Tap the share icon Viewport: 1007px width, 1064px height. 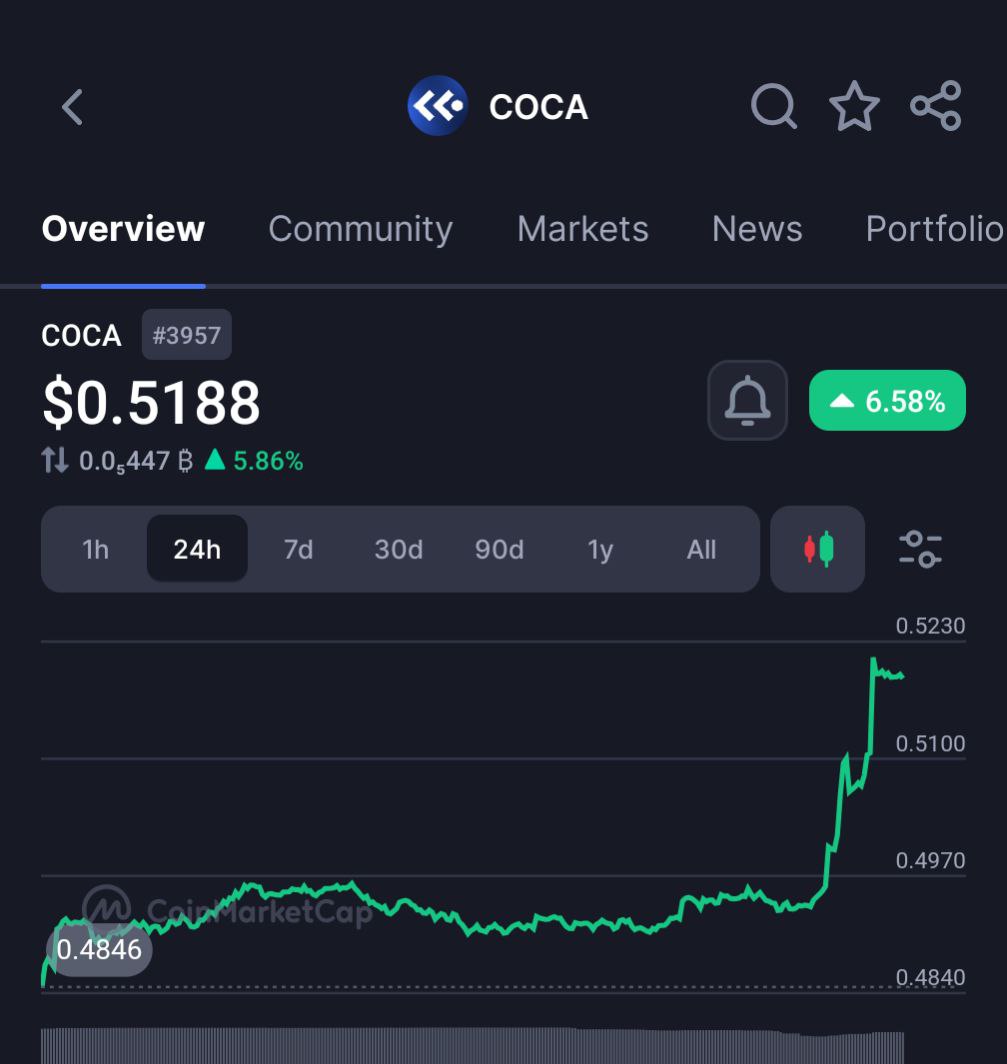936,106
